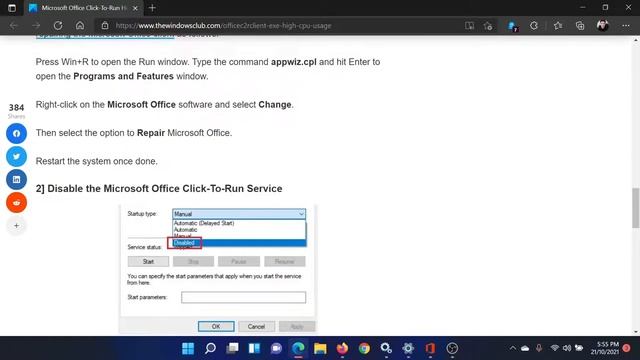Click the bold word 'appwiz.cpl'
The width and height of the screenshot is (640, 360).
pos(294,62)
